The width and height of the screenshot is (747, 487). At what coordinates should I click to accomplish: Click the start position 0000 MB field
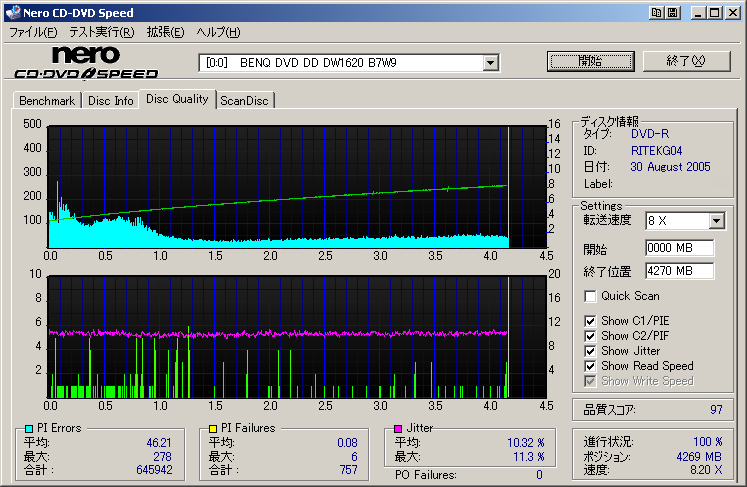(679, 248)
